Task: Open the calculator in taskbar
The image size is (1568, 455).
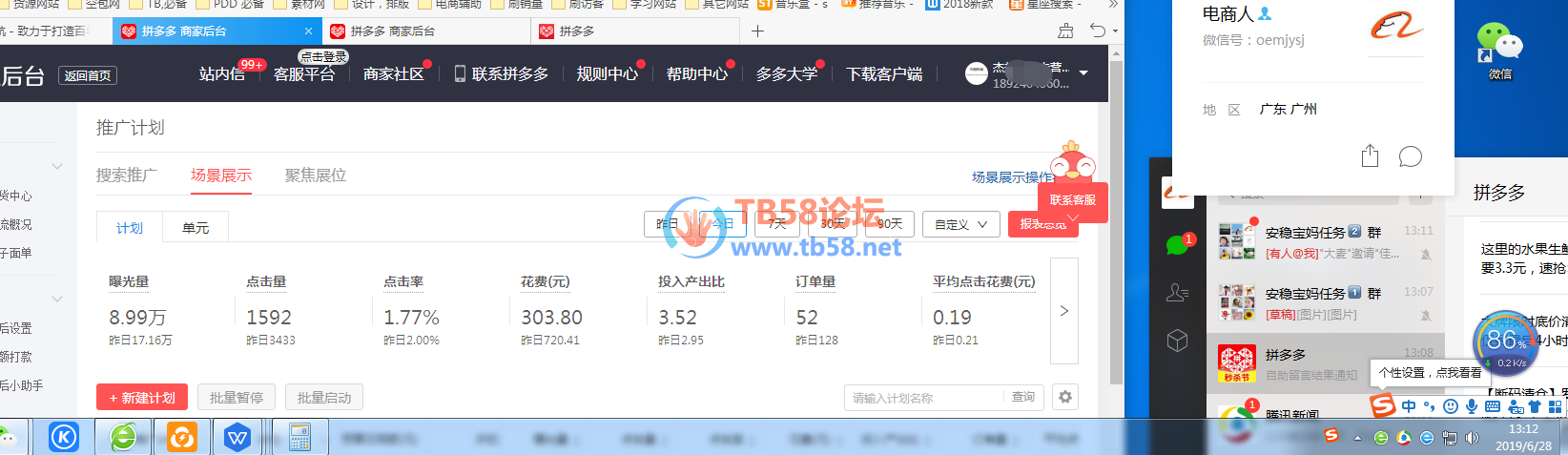Action: pyautogui.click(x=300, y=438)
